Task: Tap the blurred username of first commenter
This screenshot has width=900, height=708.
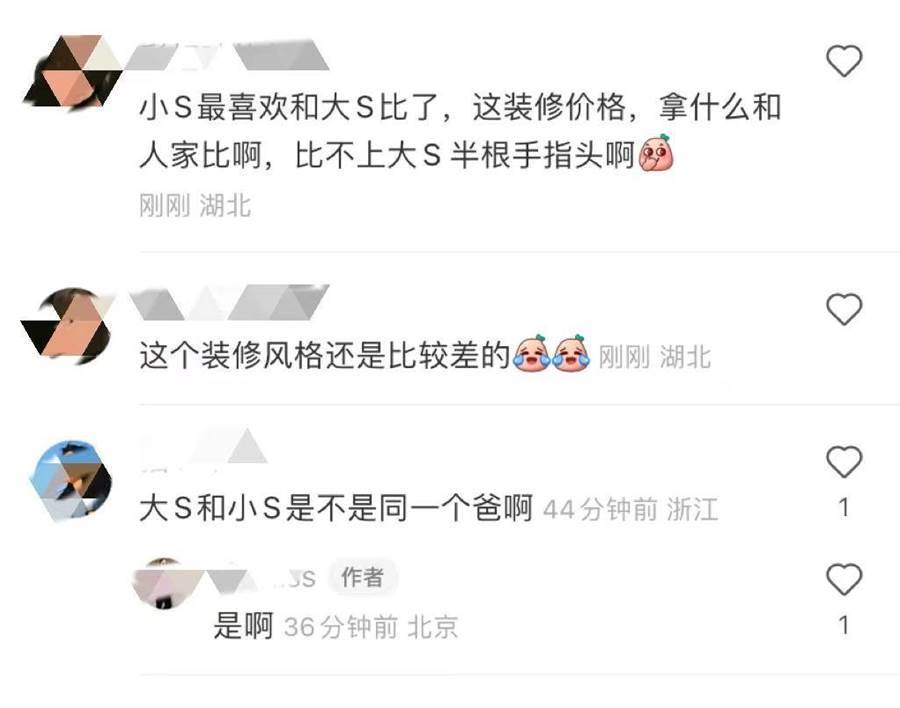Action: [x=227, y=55]
